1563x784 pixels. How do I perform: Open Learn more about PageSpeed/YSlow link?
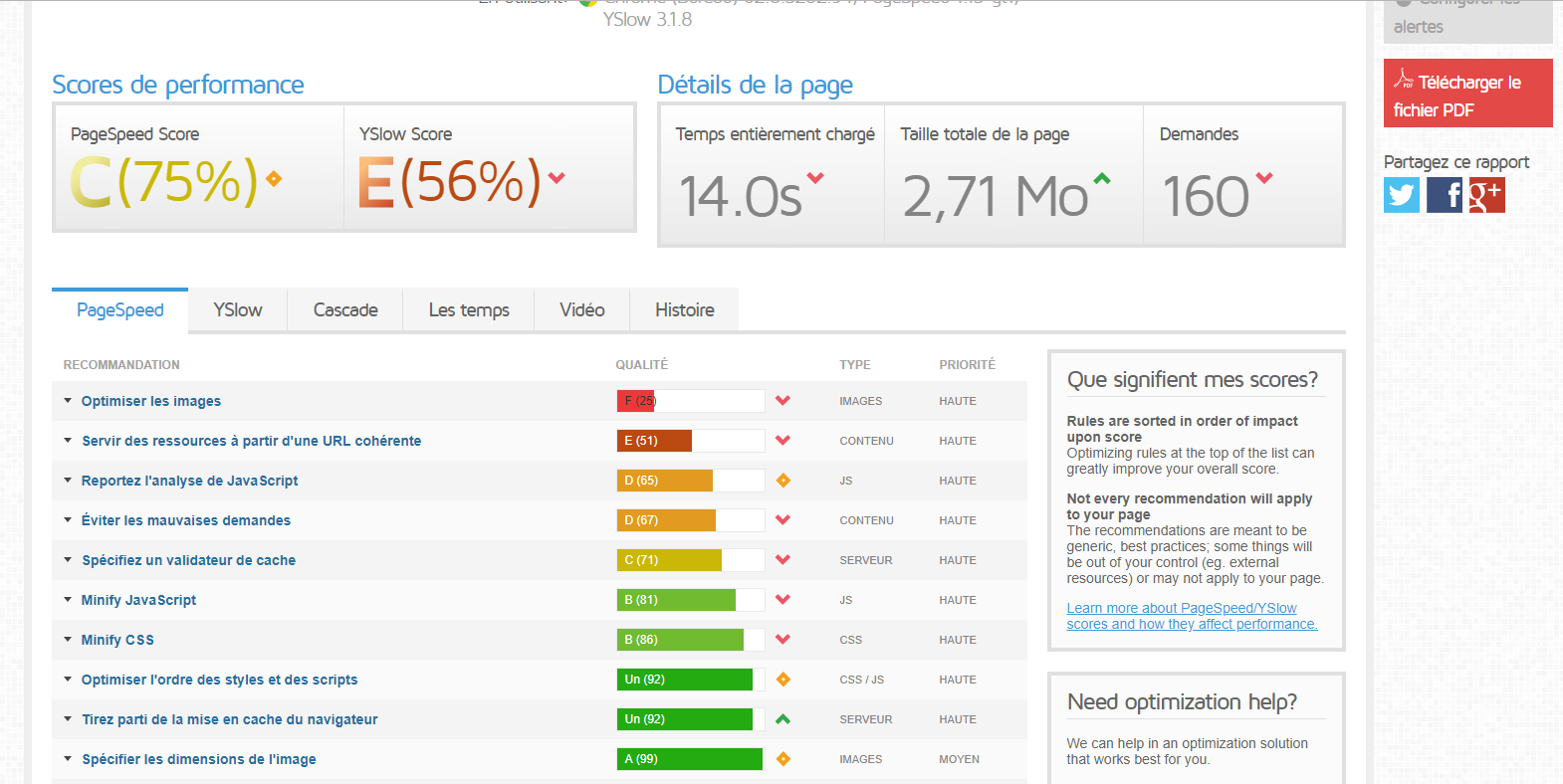tap(1192, 616)
